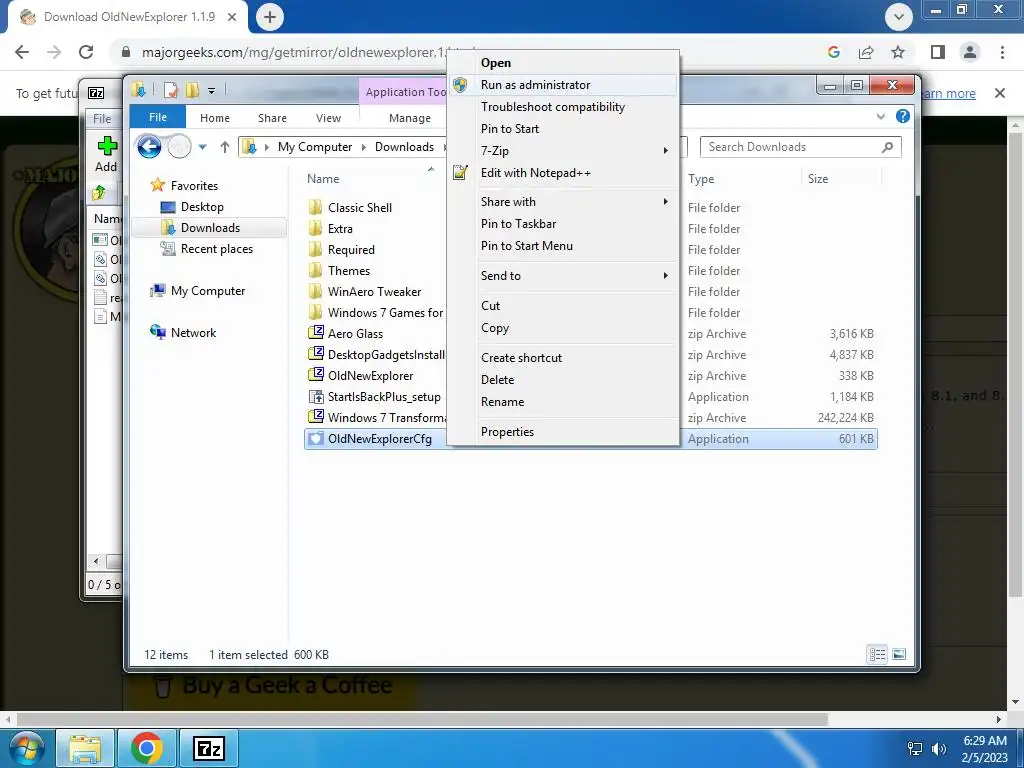Open the Manage ribbon tab
The image size is (1024, 768).
click(x=409, y=118)
